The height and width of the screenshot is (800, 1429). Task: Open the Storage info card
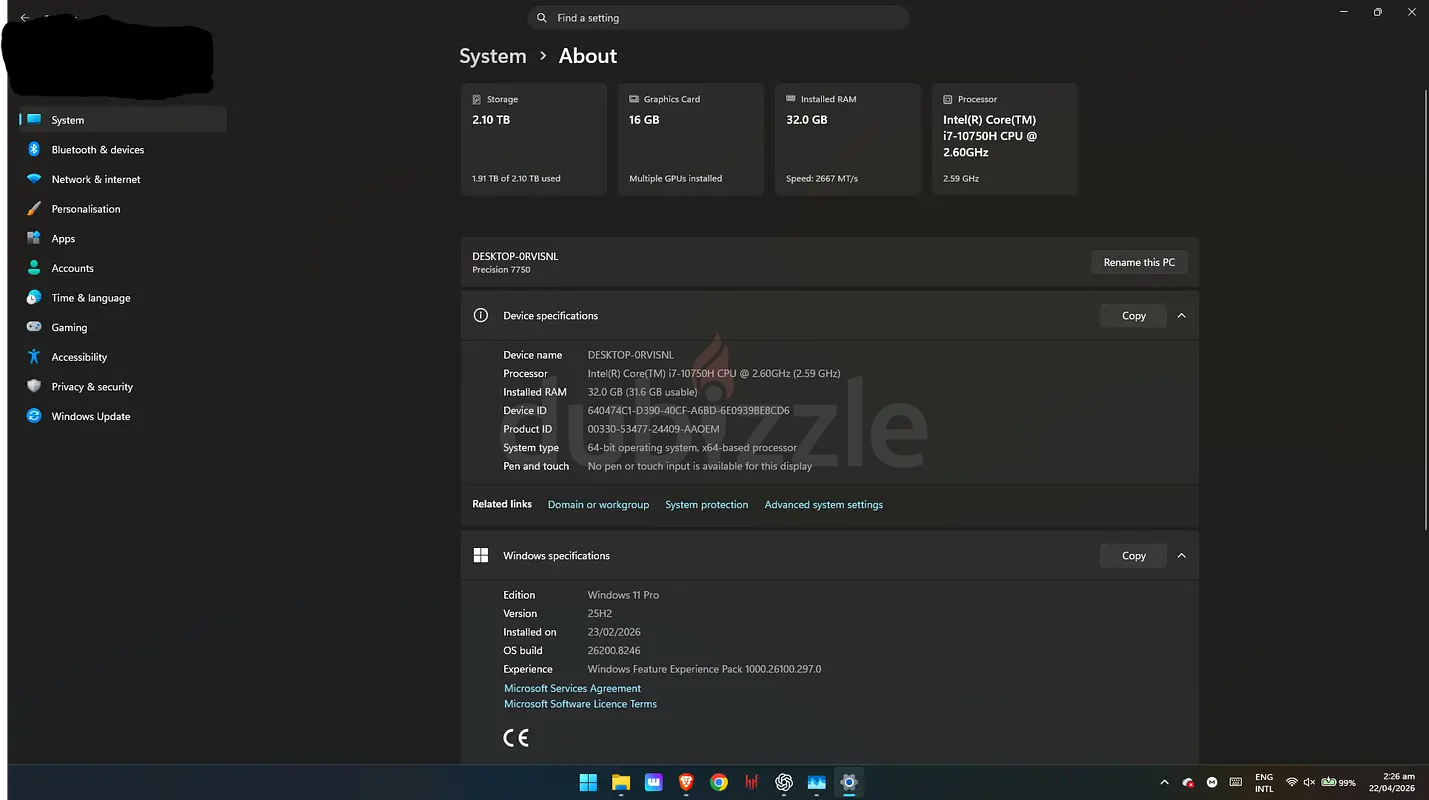click(533, 139)
